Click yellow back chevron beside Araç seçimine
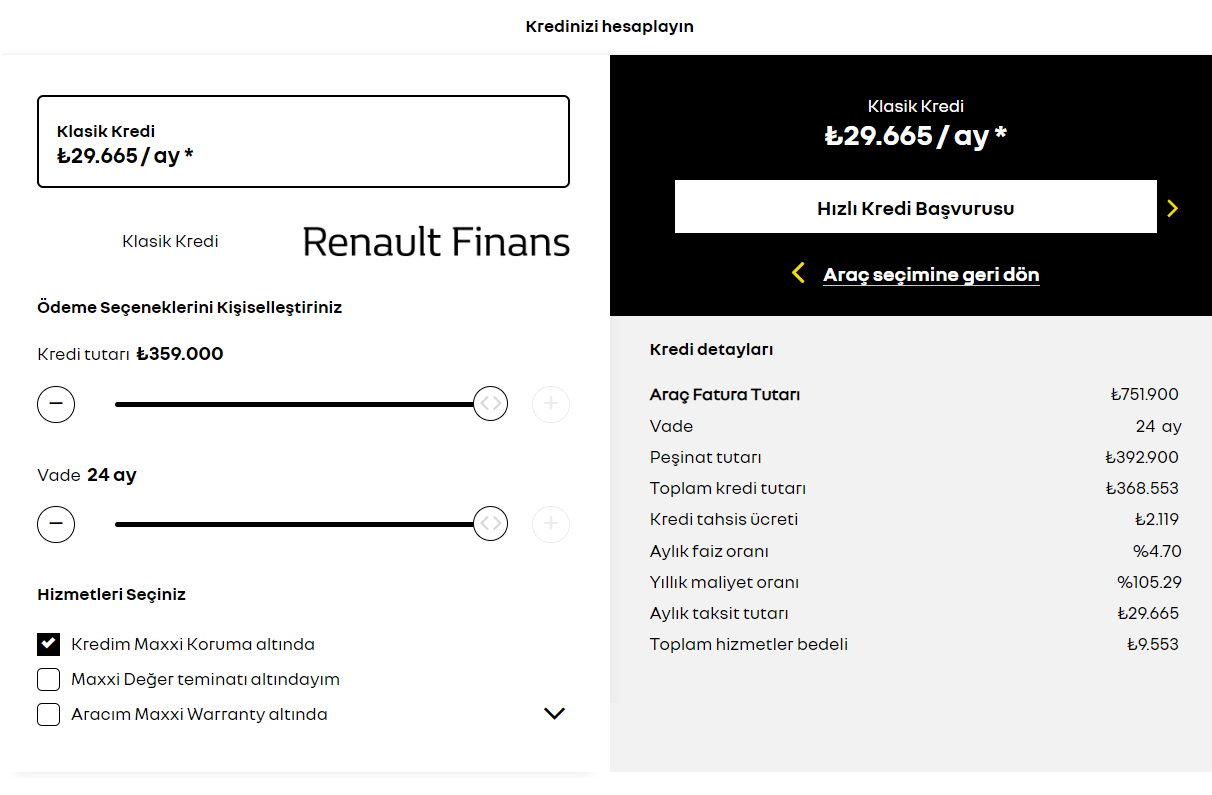1212x795 pixels. pos(798,273)
